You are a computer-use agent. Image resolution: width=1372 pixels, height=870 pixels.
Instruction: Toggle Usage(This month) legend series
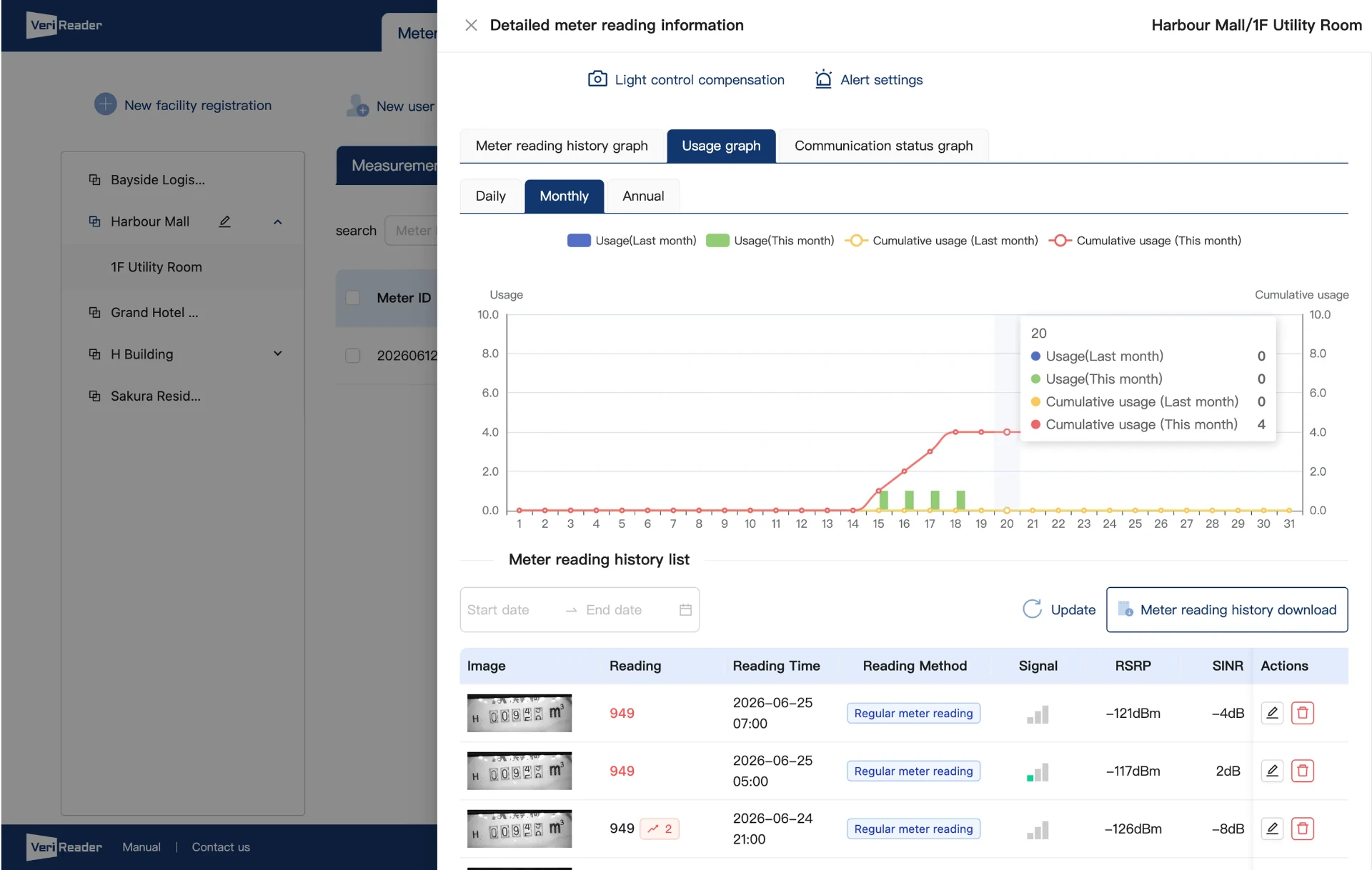click(770, 241)
